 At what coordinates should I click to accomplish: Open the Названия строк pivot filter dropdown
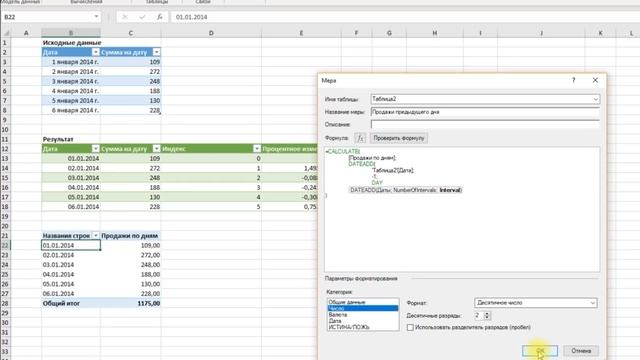tap(96, 236)
